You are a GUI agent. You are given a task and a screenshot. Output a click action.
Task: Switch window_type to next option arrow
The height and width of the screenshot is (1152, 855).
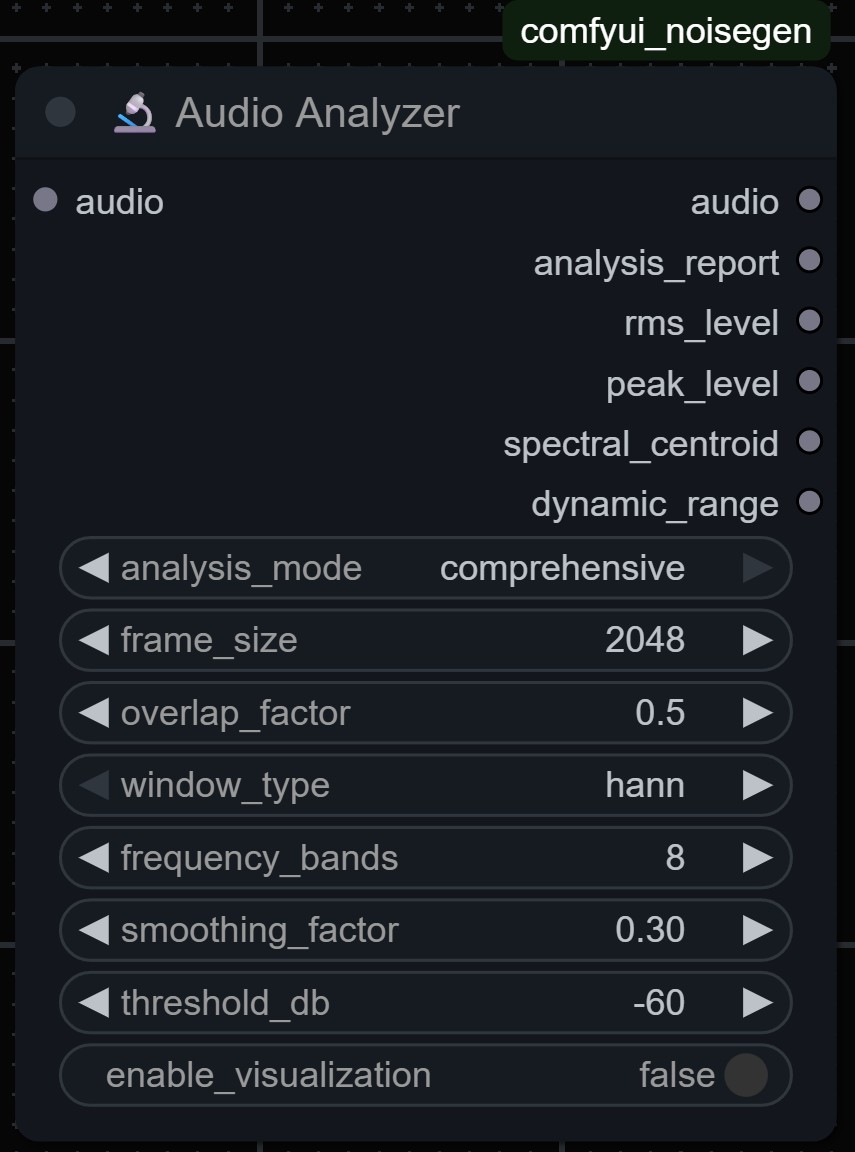[x=758, y=785]
